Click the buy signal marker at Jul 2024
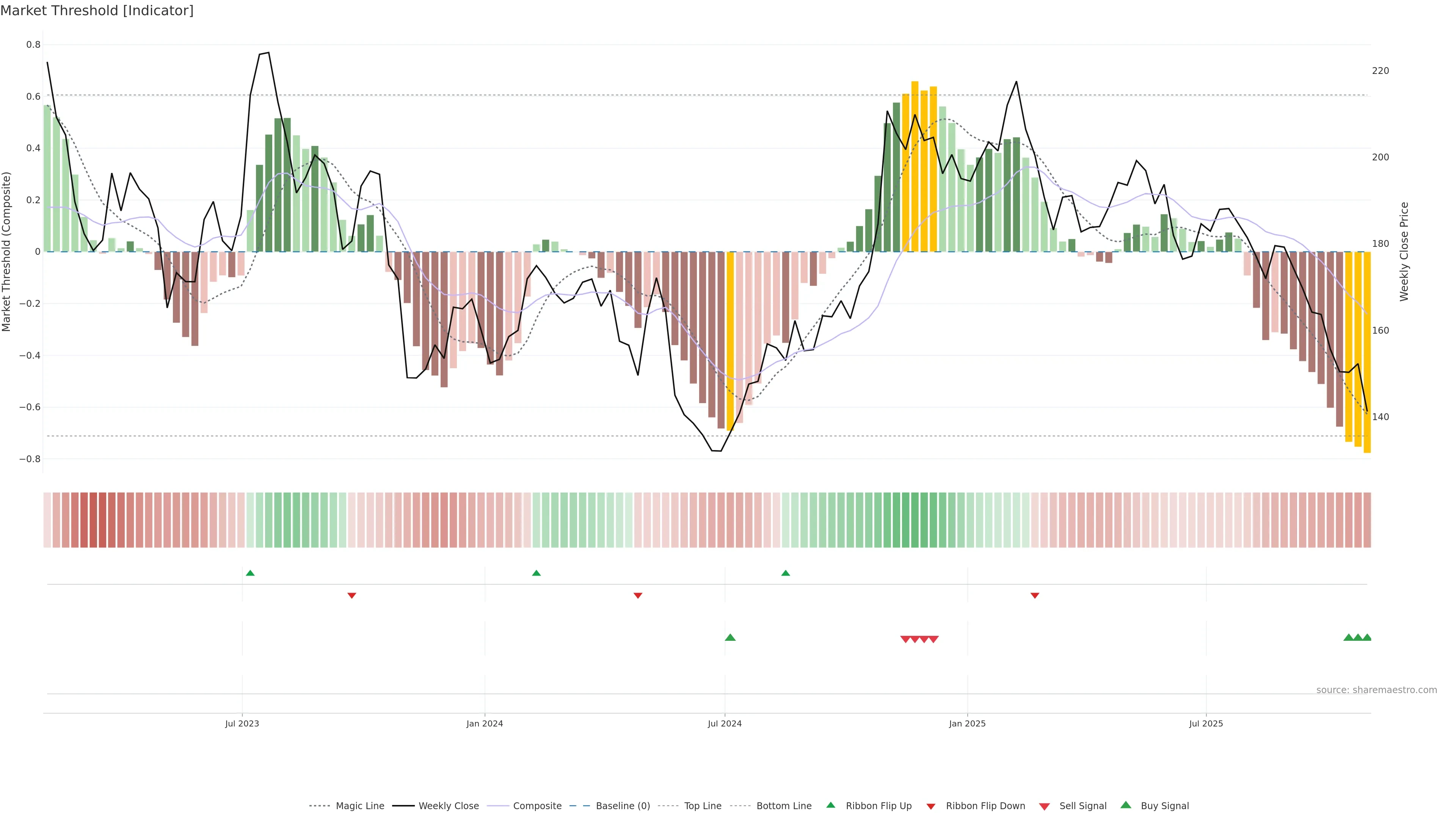 [730, 637]
